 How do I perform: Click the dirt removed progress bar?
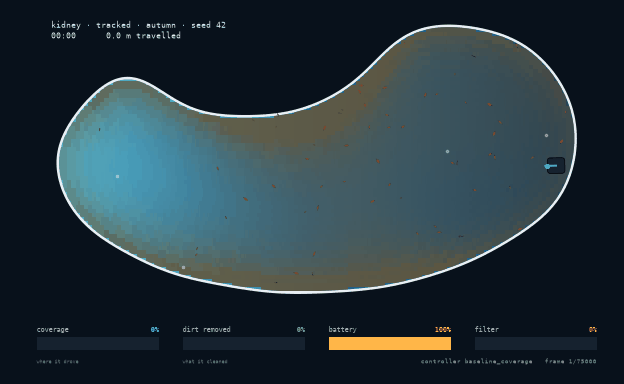coord(244,343)
